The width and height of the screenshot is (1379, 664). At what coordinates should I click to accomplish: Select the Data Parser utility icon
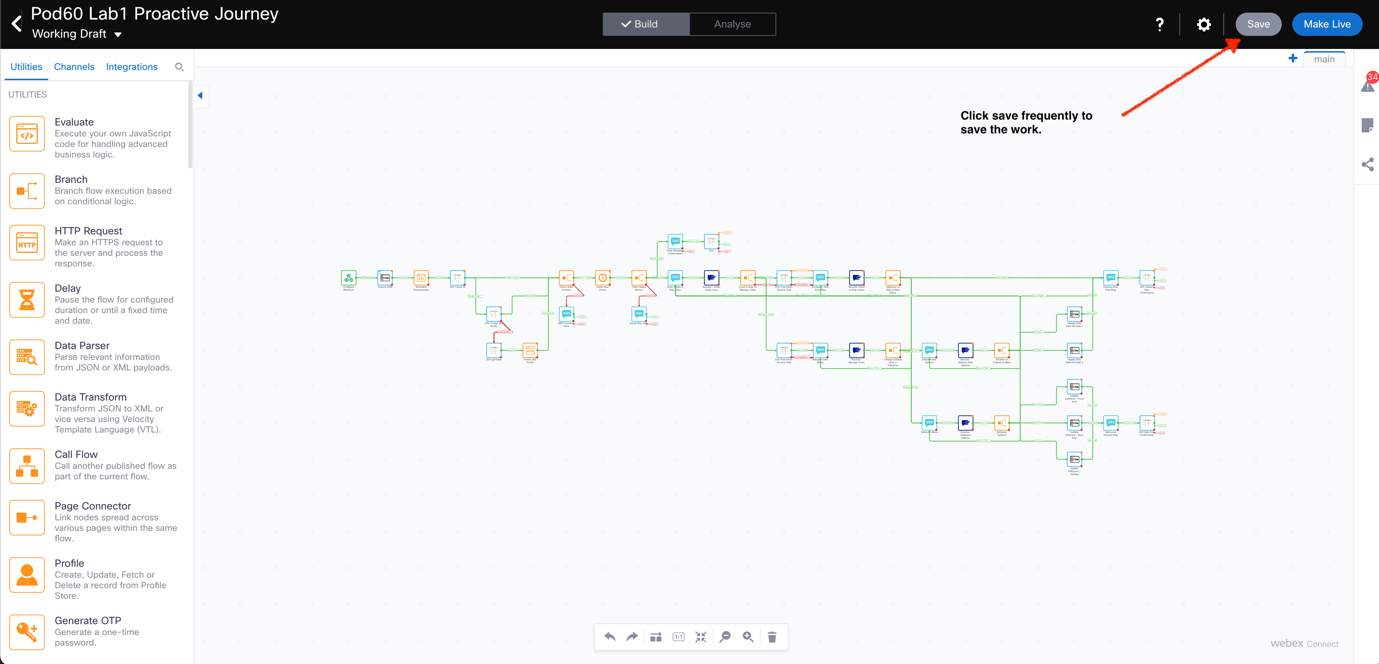click(27, 357)
